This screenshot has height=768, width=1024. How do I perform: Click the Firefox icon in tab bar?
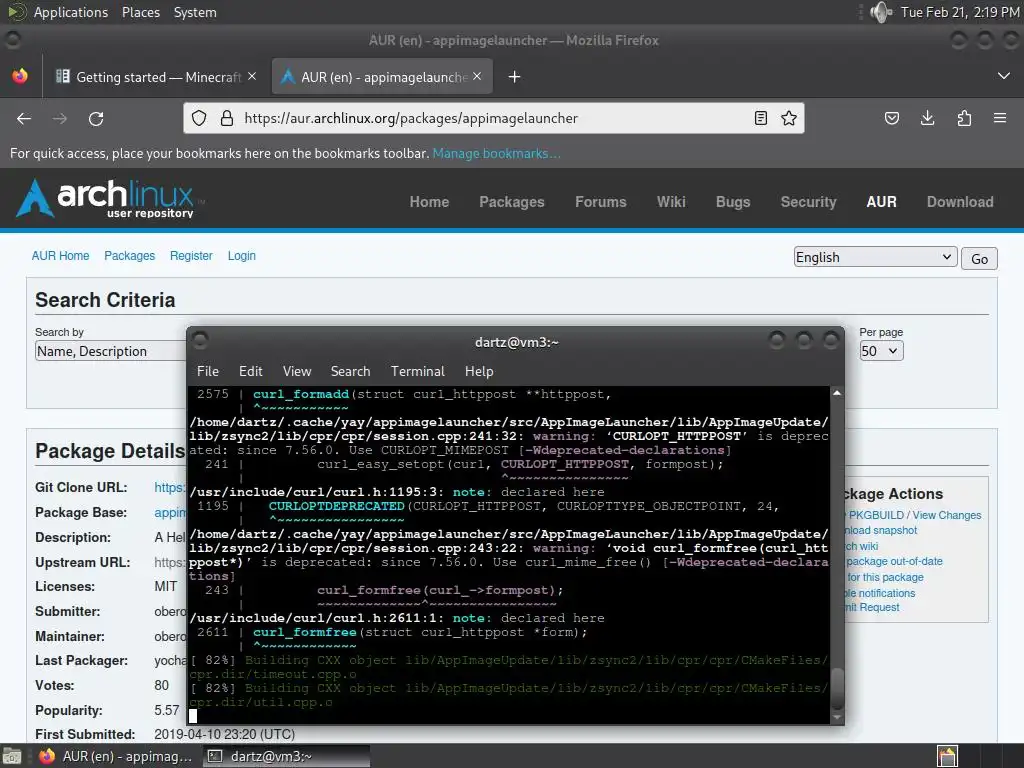(x=20, y=76)
